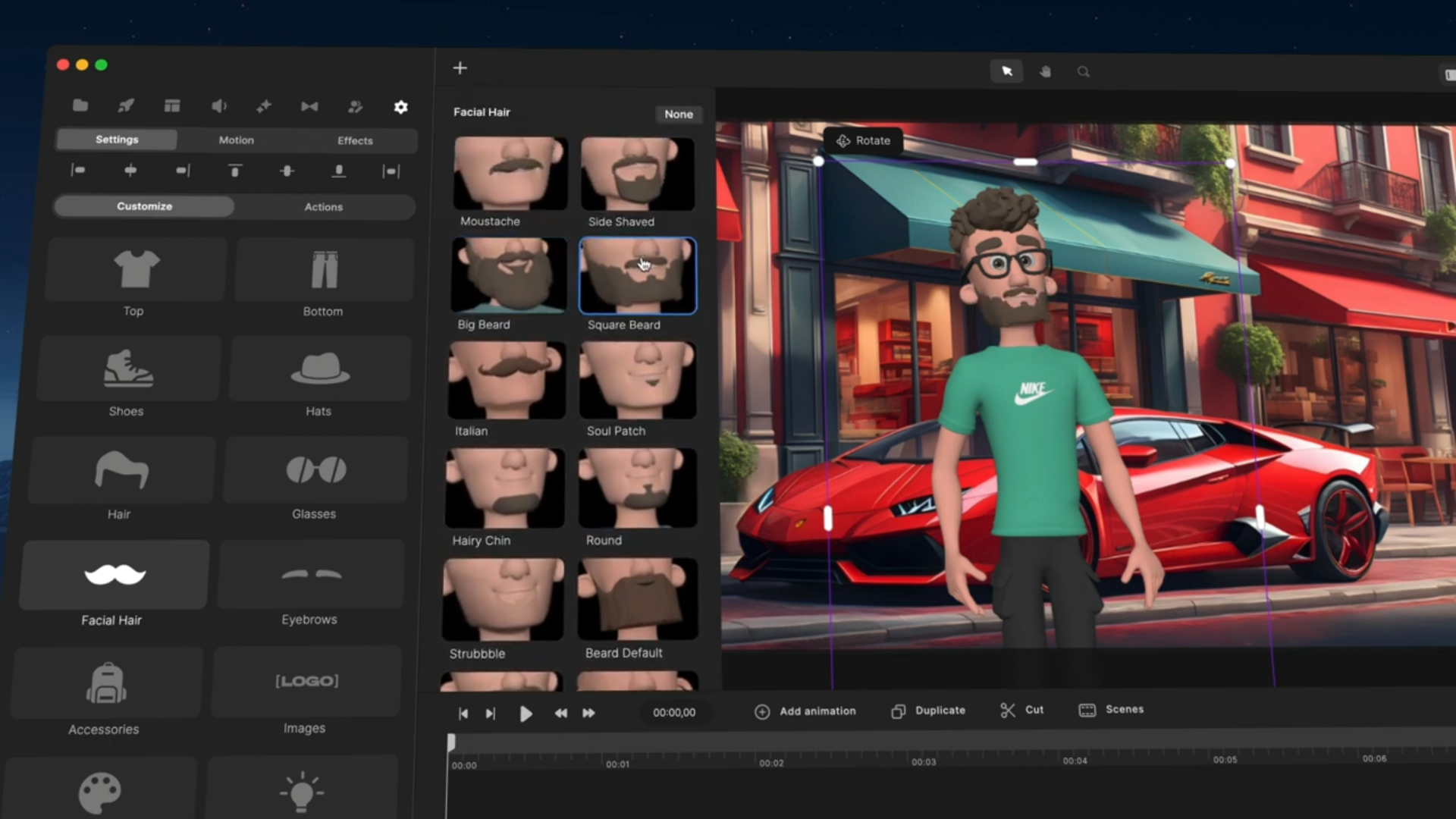
Task: Click the Cut button
Action: pos(1022,710)
